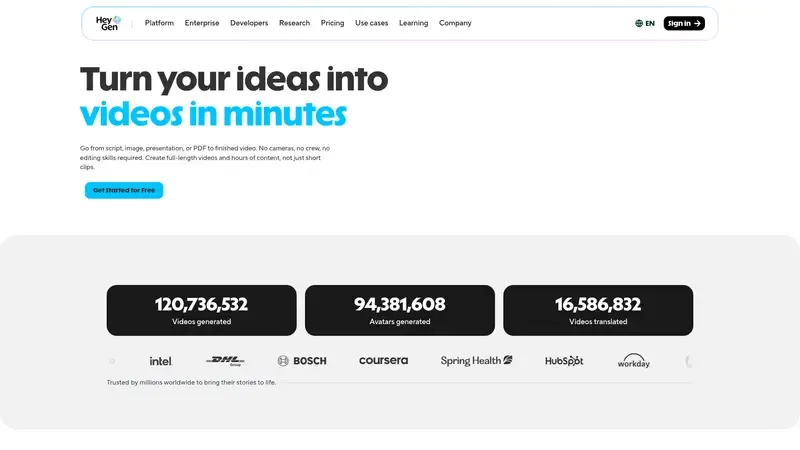
Task: Click the HubSpot logo
Action: tap(564, 361)
